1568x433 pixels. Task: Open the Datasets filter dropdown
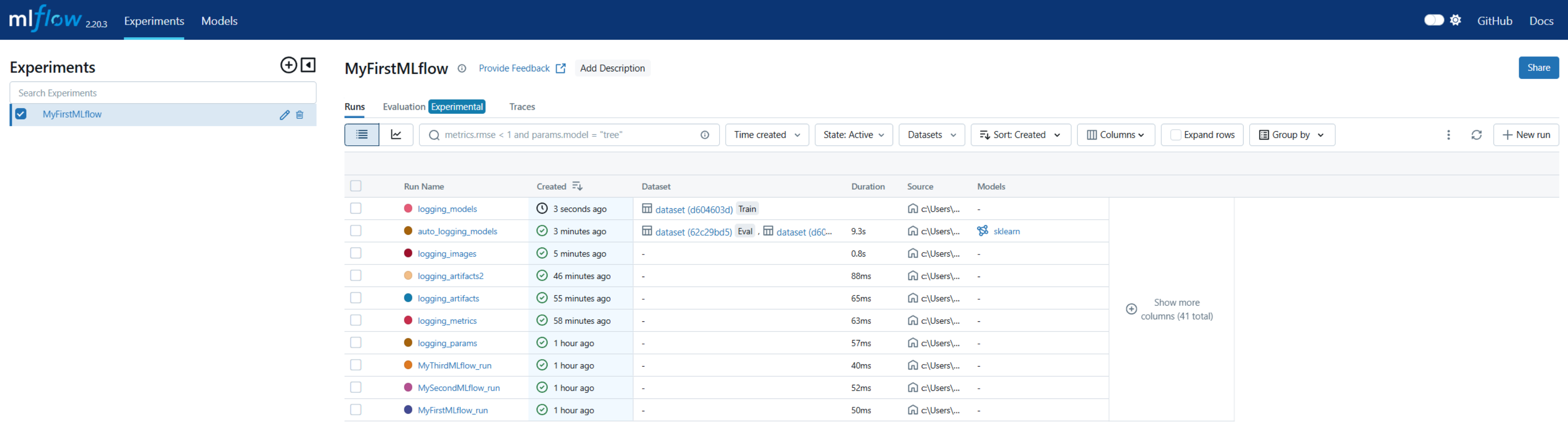931,135
